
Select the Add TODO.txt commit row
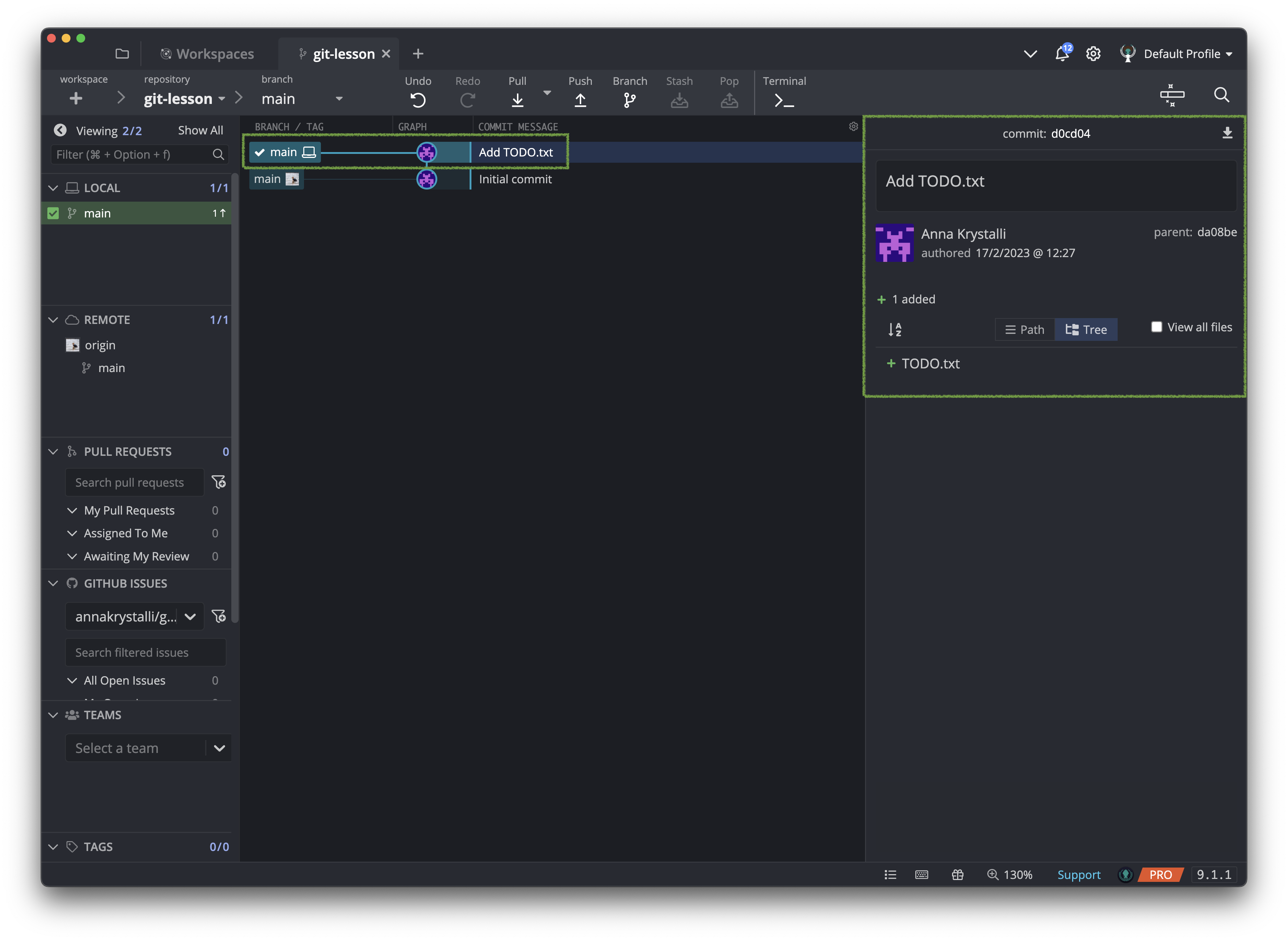555,152
